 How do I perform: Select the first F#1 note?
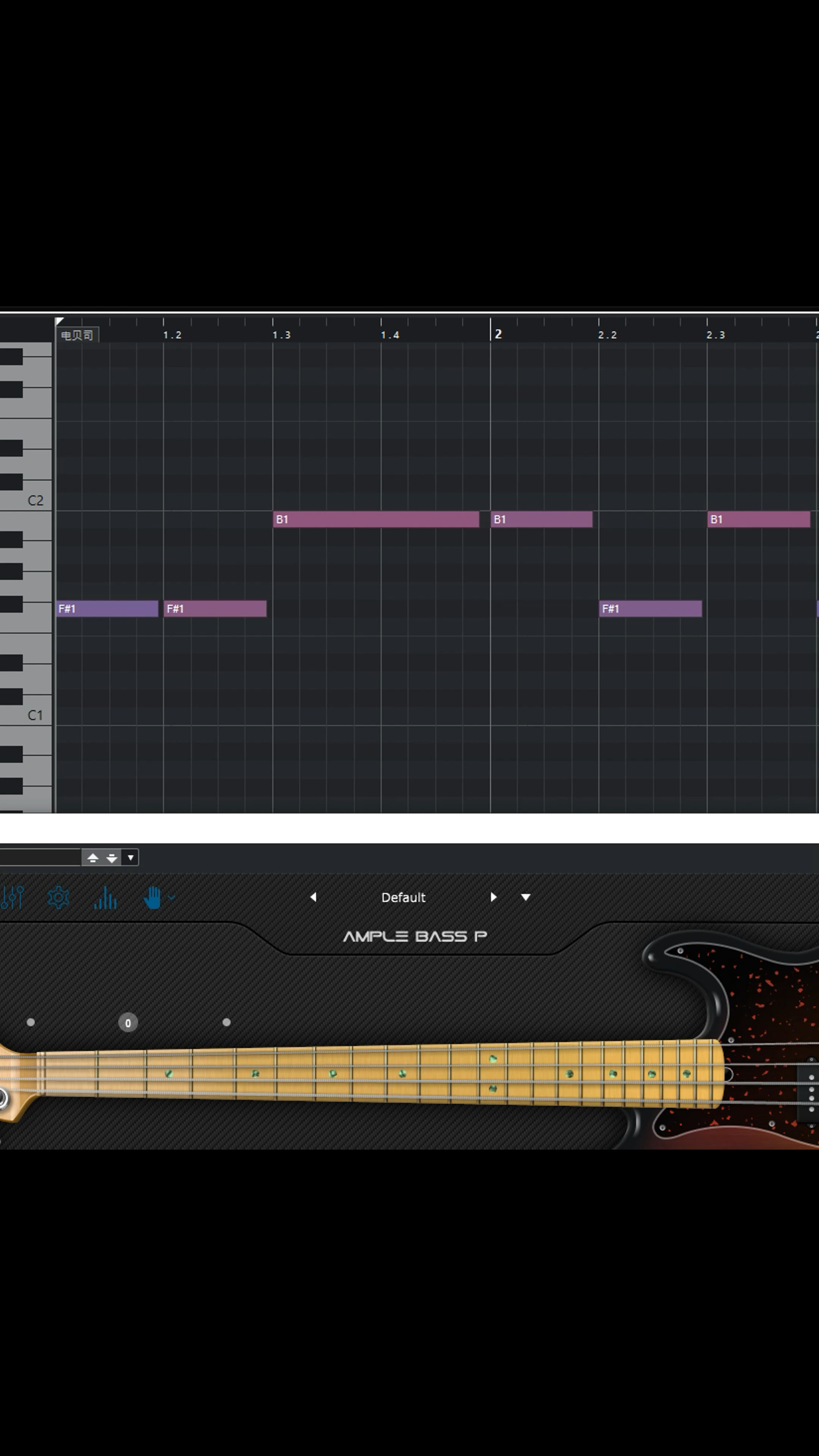coord(107,609)
